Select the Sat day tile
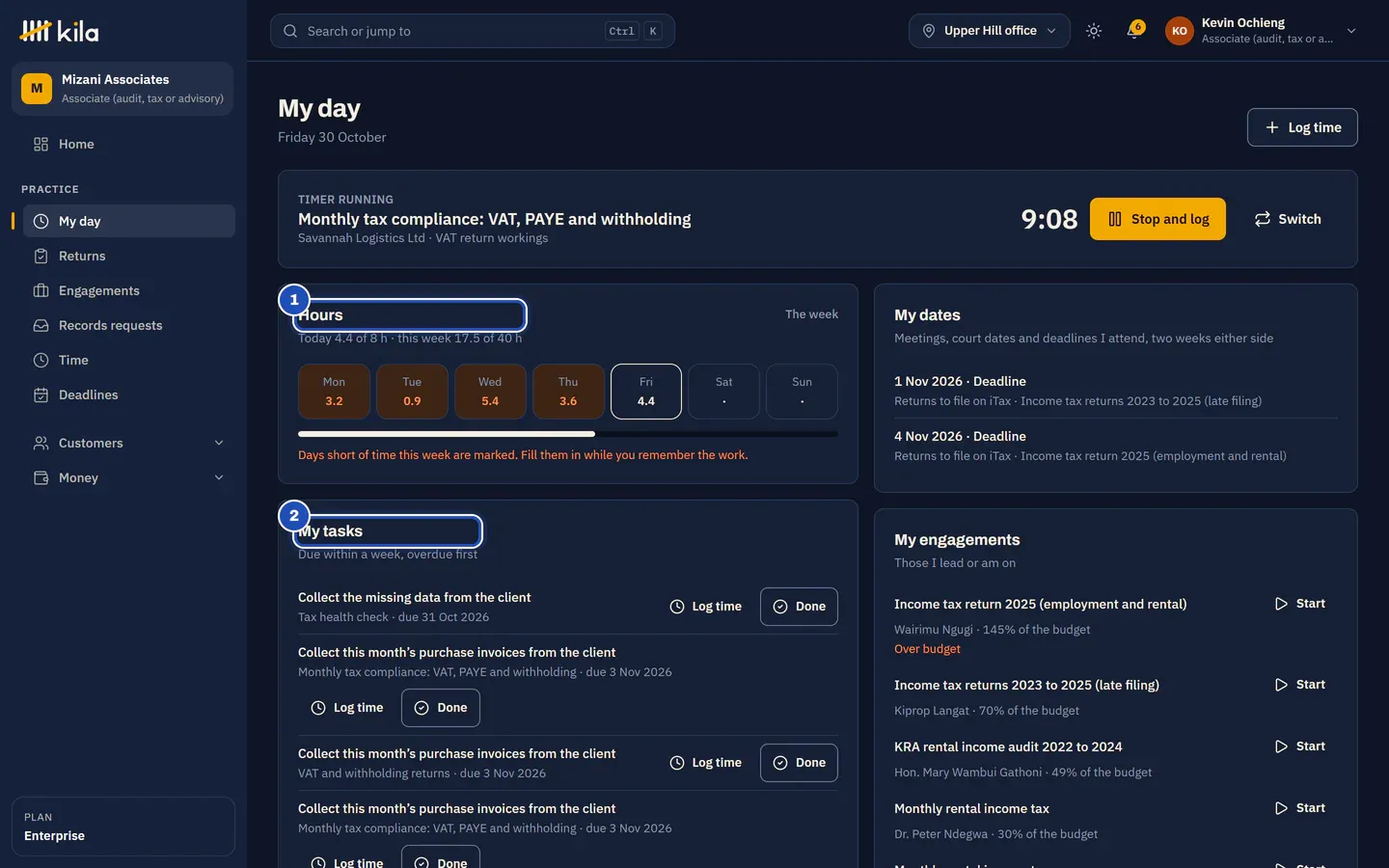 724,392
